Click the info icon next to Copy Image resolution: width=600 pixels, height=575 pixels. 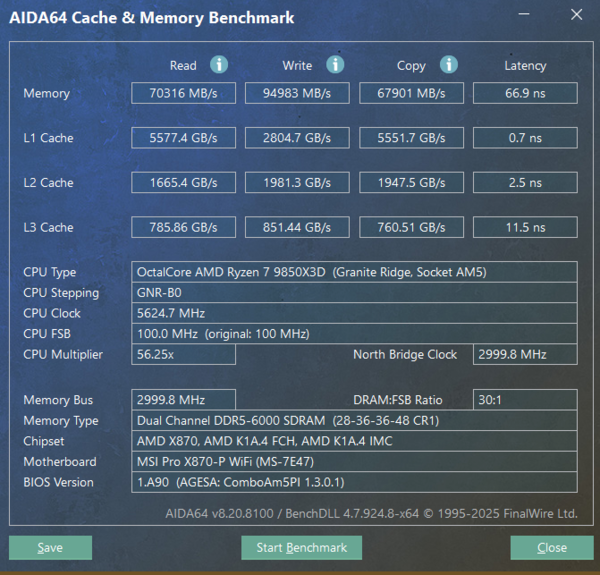tap(448, 65)
